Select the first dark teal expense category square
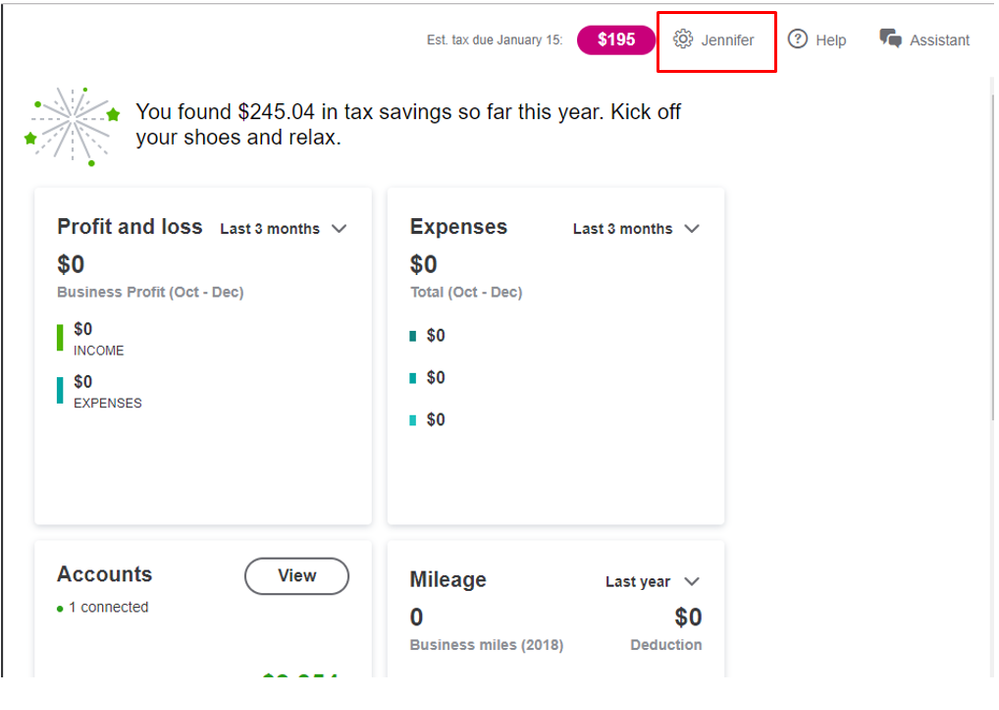The image size is (999, 710). [413, 336]
